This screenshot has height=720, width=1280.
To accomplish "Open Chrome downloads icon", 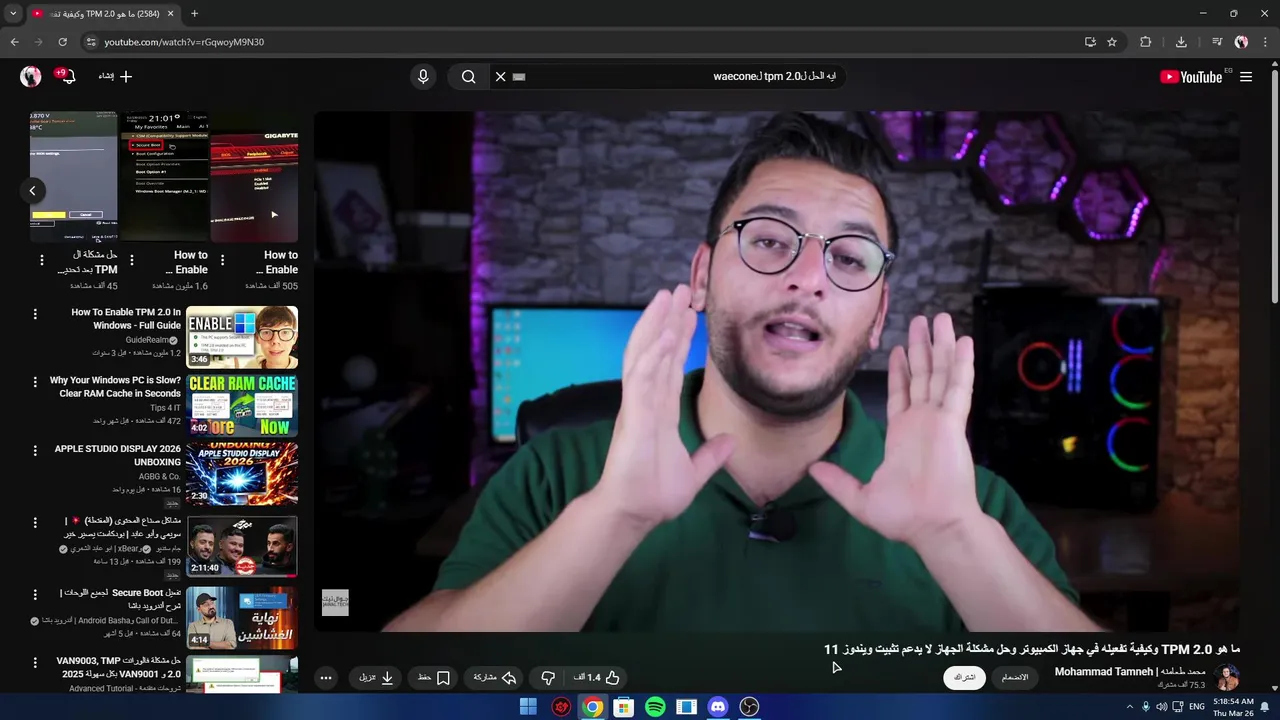I will tap(1181, 42).
